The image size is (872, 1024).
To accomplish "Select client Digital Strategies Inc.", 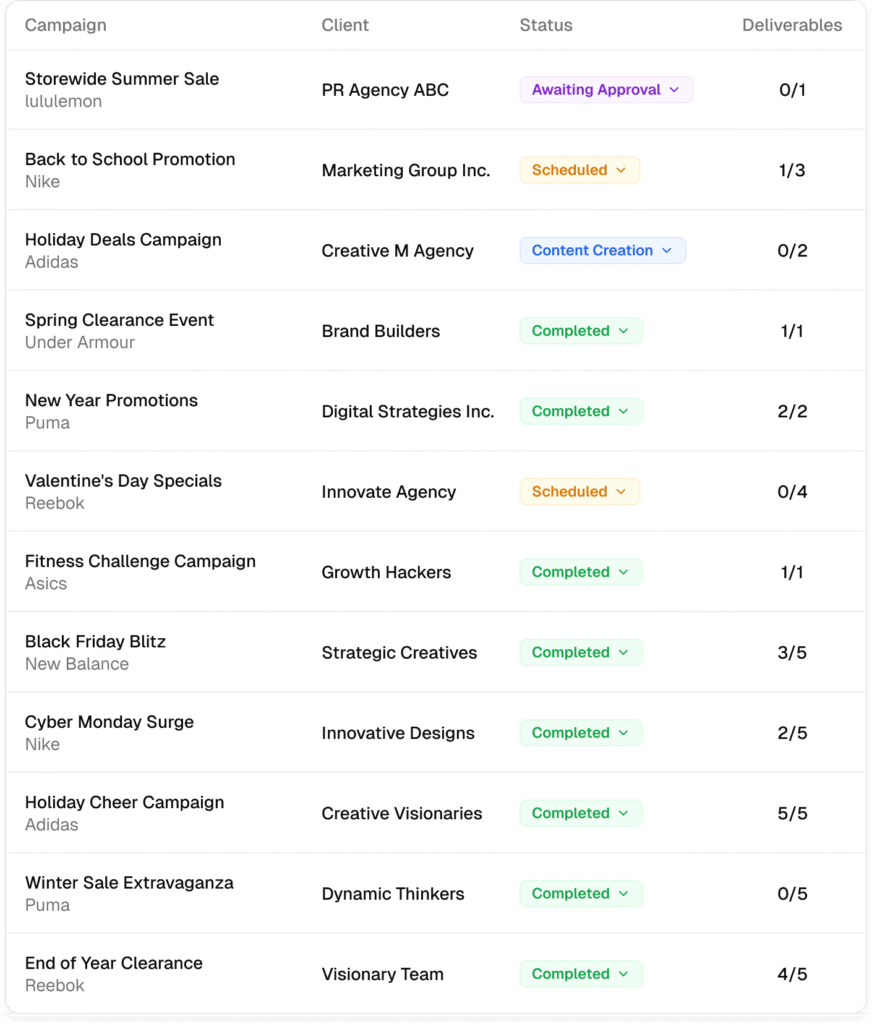I will tap(408, 411).
